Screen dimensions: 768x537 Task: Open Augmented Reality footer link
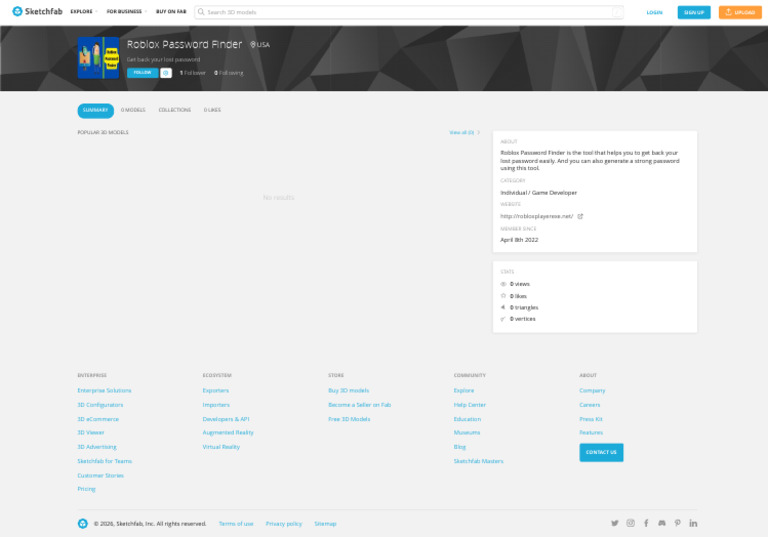tap(228, 433)
